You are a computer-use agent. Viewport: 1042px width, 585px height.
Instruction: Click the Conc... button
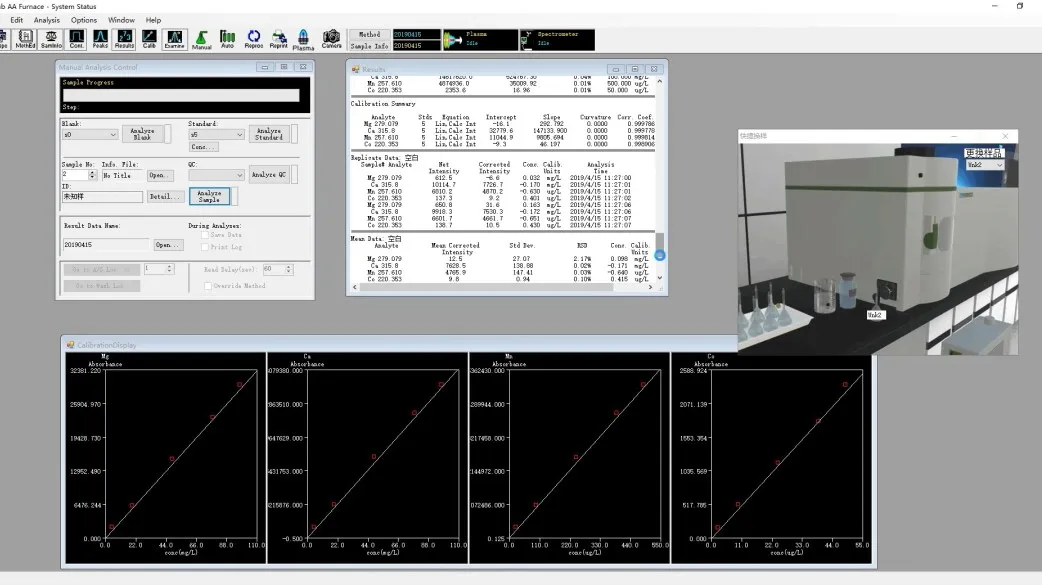coord(202,147)
